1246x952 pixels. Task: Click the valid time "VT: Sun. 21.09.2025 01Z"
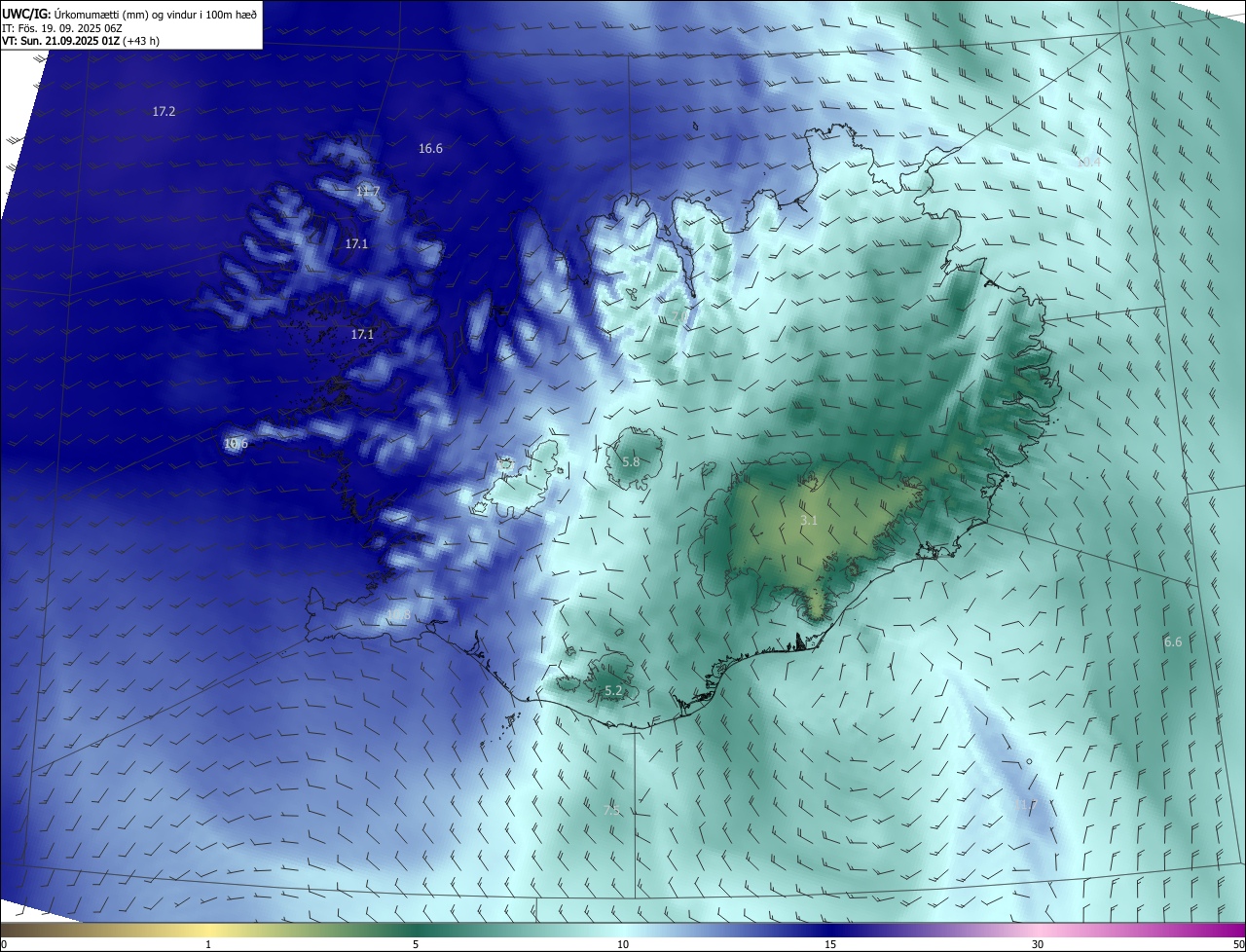click(x=61, y=40)
